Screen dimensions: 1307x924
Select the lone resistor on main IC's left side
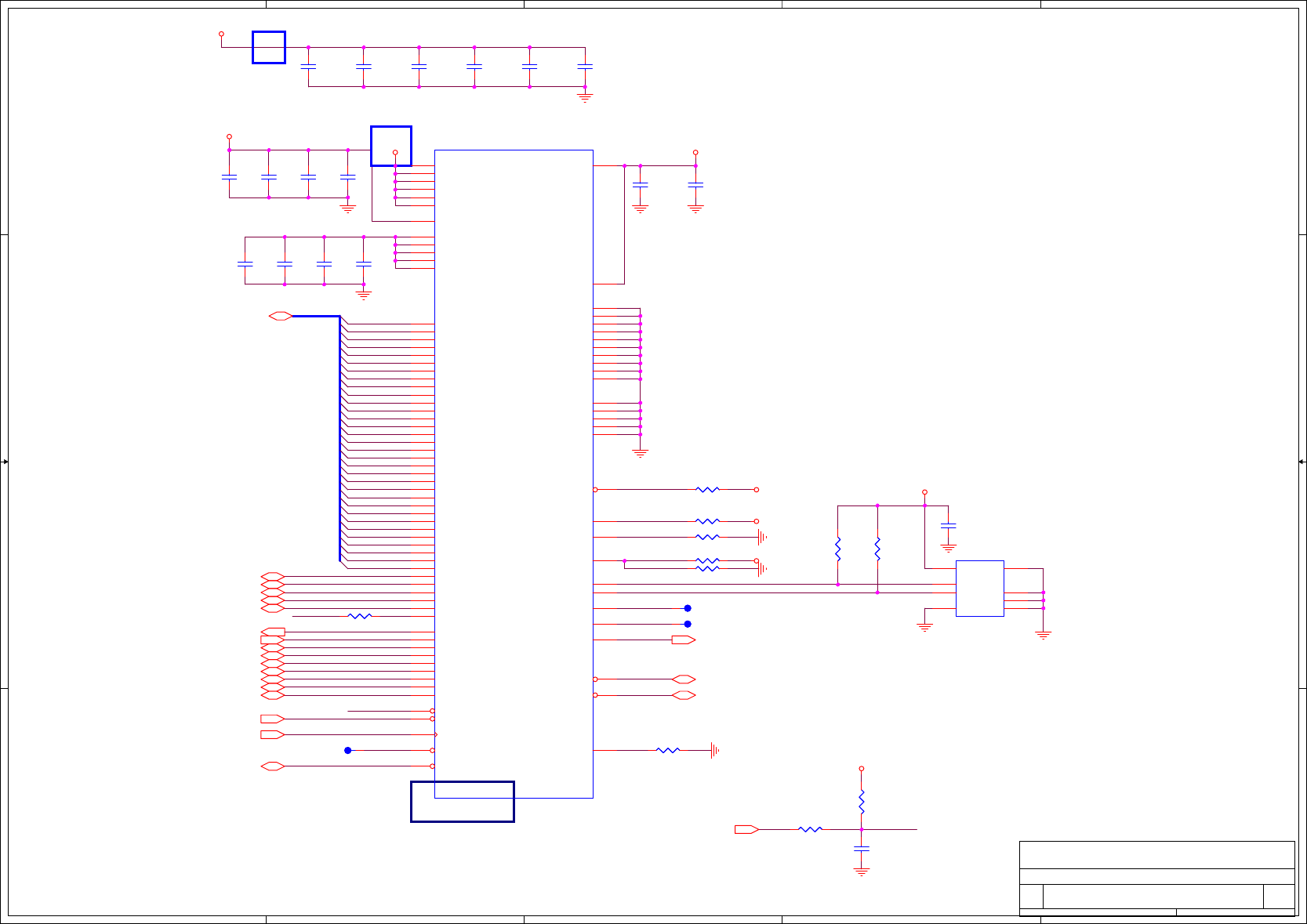[359, 616]
